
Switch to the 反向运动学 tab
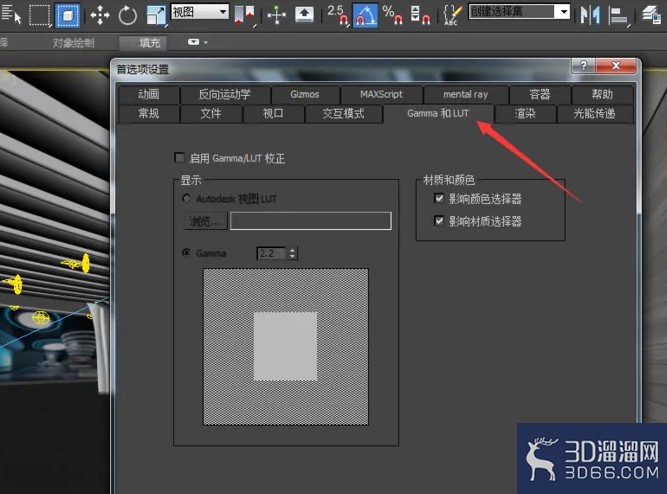[x=225, y=94]
